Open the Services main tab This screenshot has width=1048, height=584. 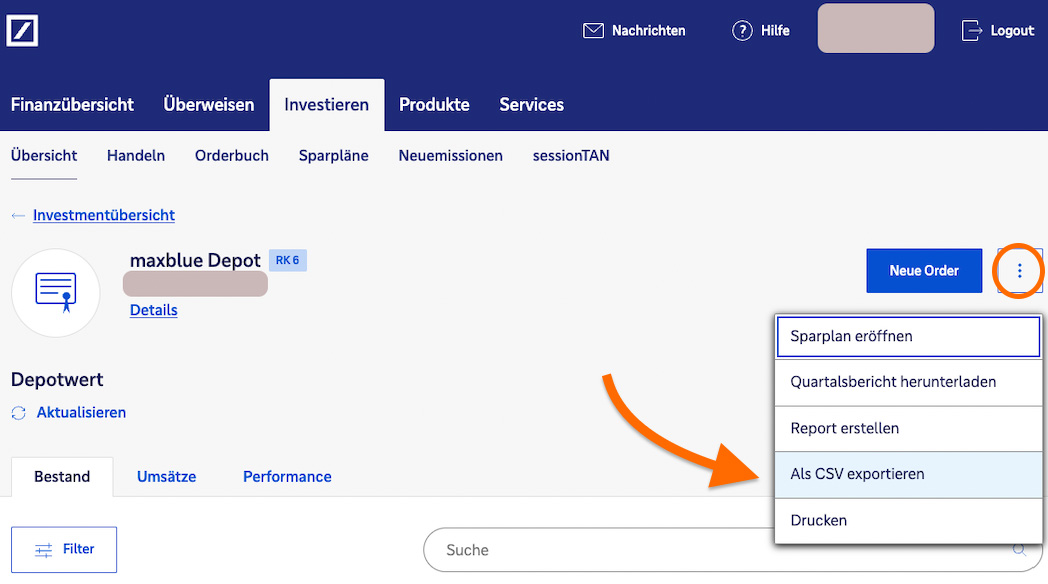(x=531, y=105)
